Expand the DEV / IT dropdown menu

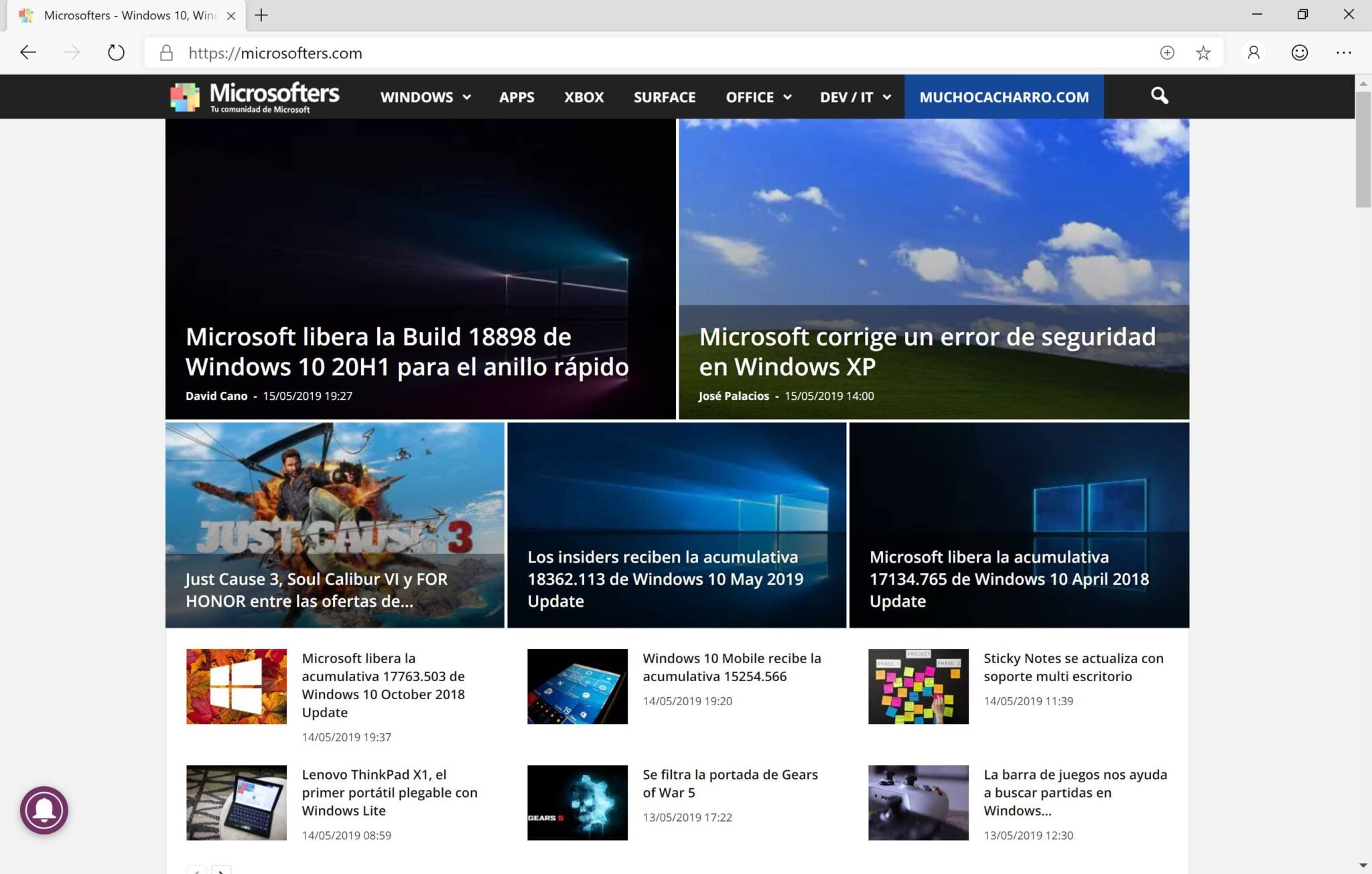pyautogui.click(x=853, y=96)
